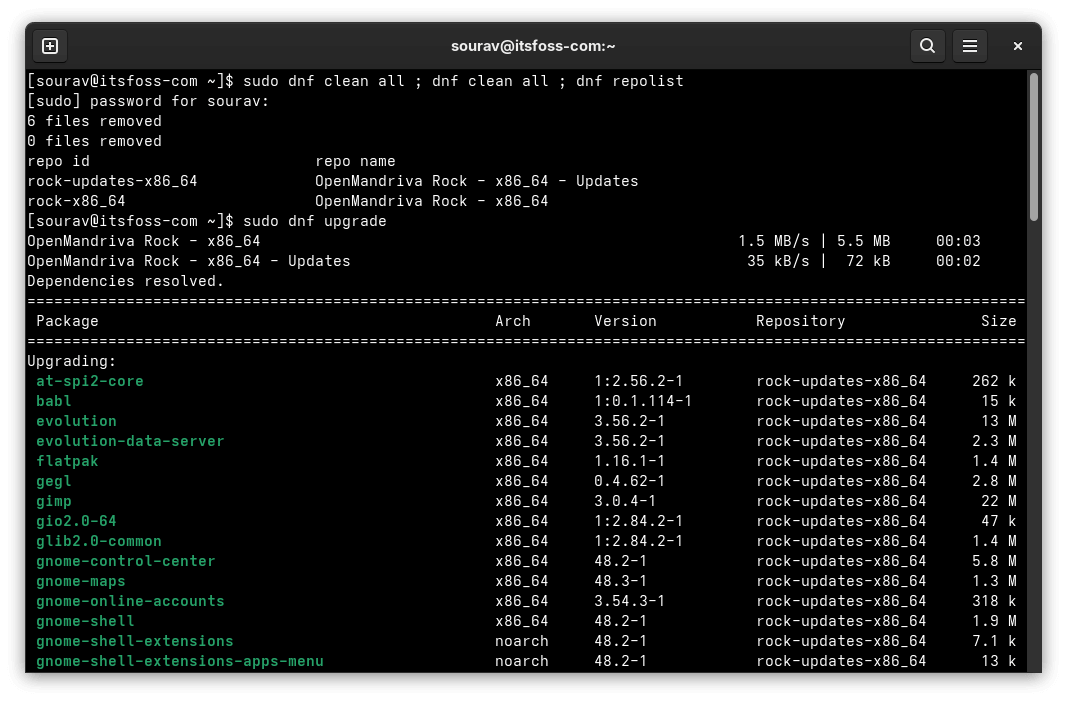The height and width of the screenshot is (701, 1067).
Task: Select the gegl package entry
Action: coord(53,481)
